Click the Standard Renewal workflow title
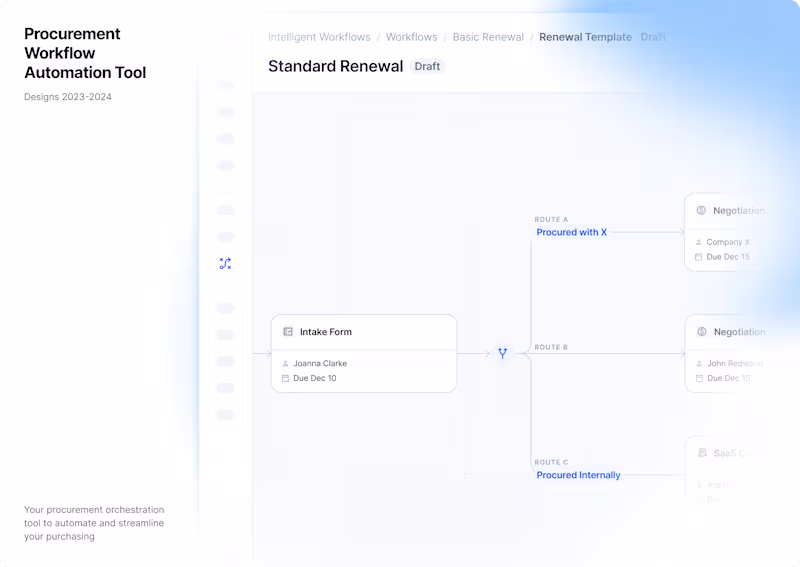The width and height of the screenshot is (800, 567). coord(335,66)
